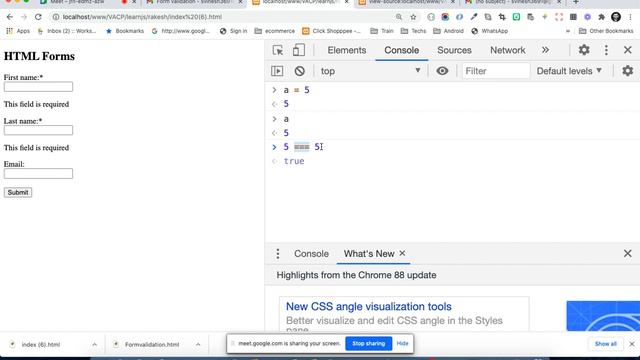Open the Click Shoppee bookmark
This screenshot has height=360, width=640.
[331, 31]
